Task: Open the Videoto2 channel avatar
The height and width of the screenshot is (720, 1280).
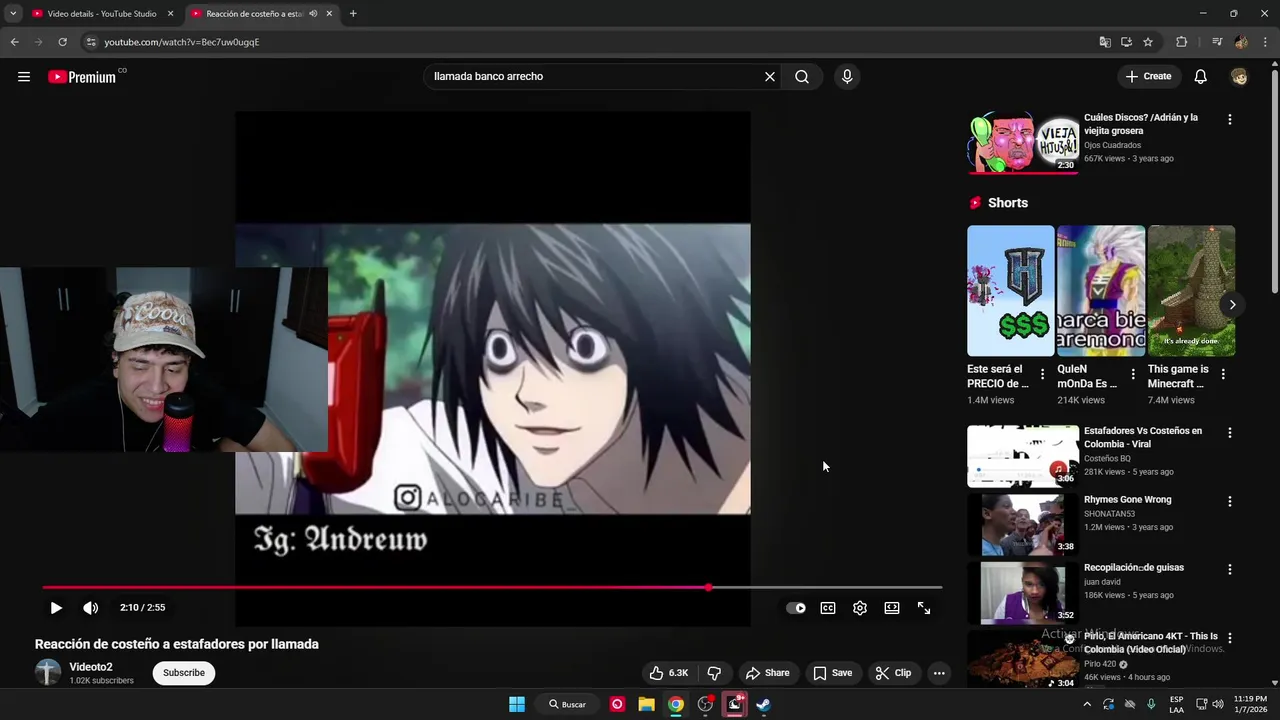Action: point(48,673)
